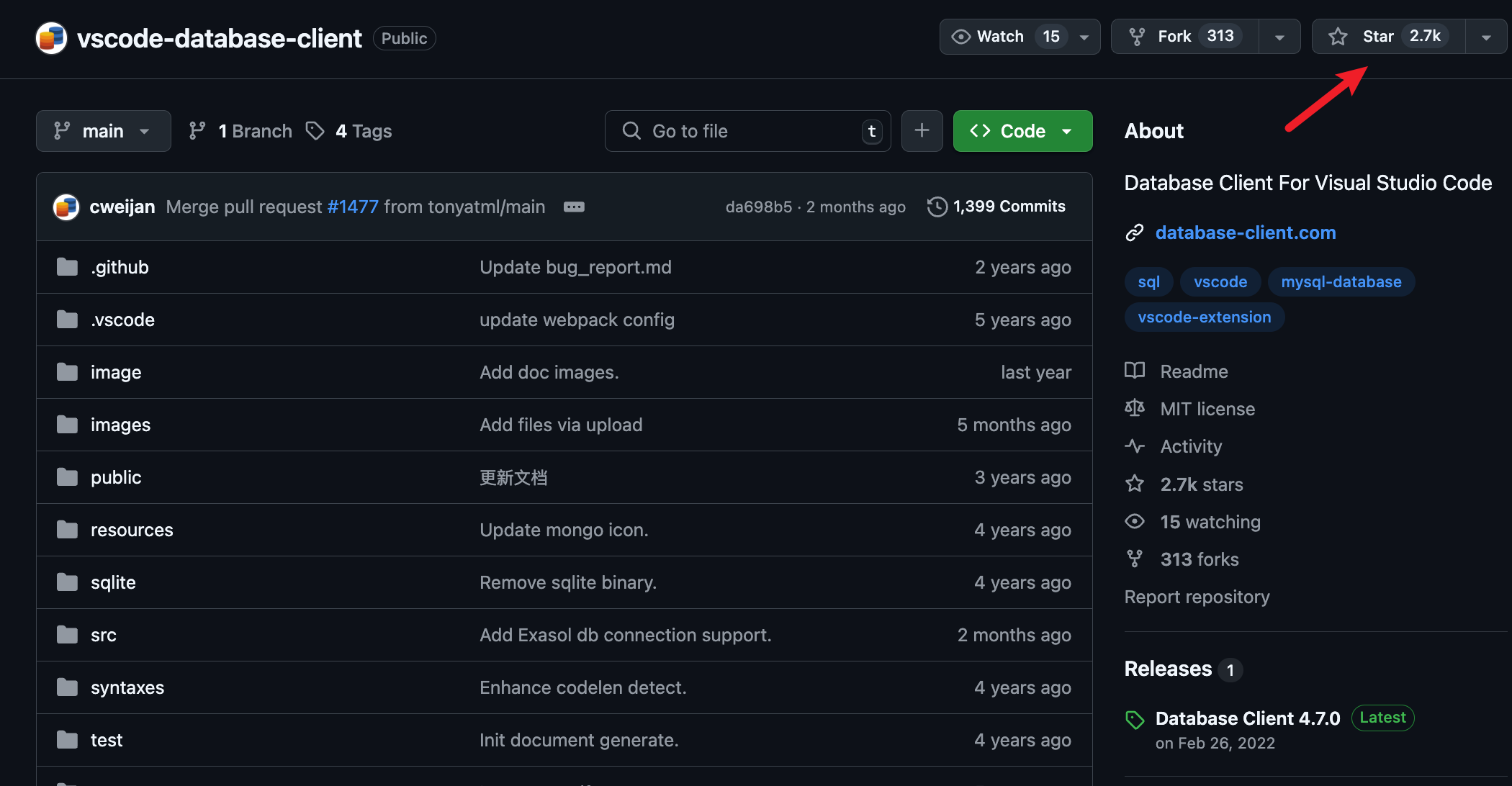Screen dimensions: 1512x786
Task: Click the history clock icon by Commits
Action: click(937, 207)
